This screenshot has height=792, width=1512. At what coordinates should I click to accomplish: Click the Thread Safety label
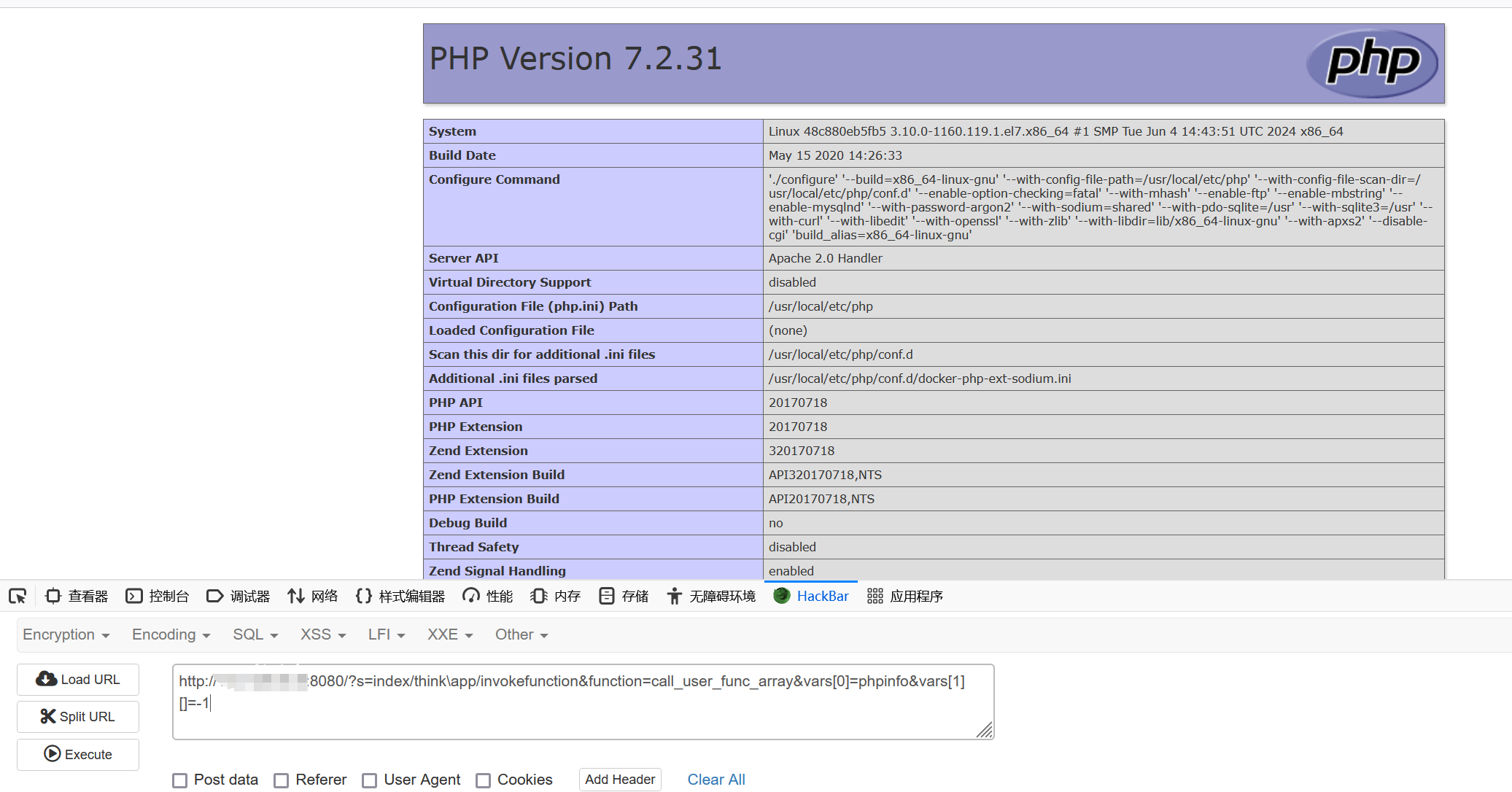(x=474, y=547)
